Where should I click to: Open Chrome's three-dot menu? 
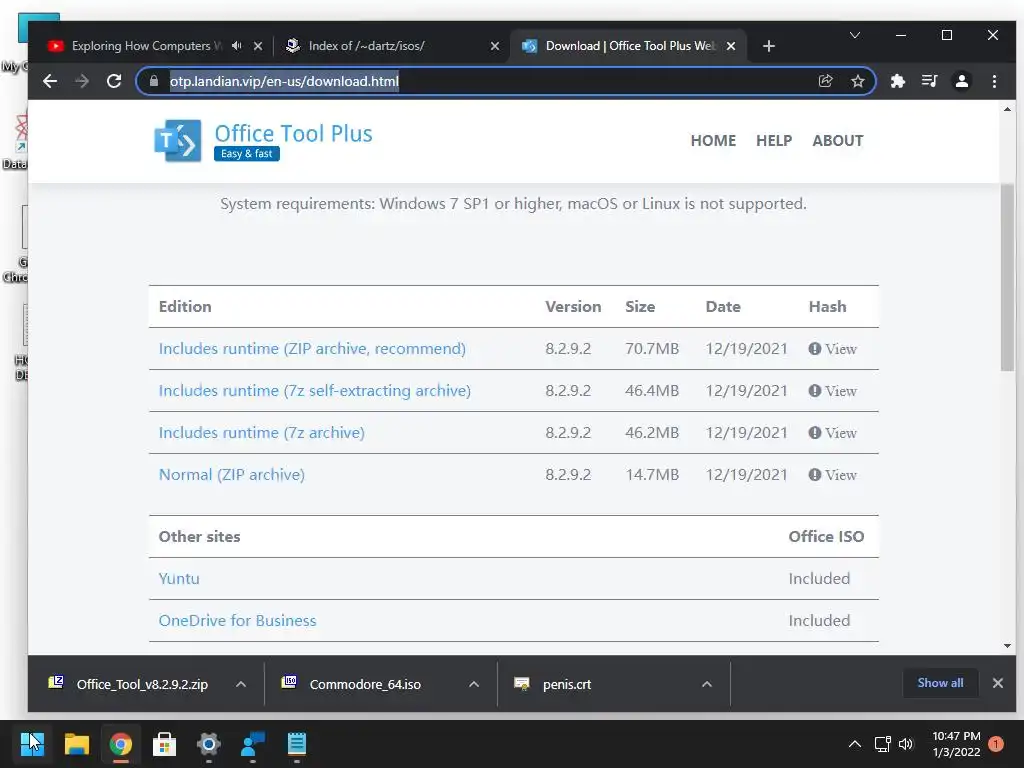(x=994, y=81)
